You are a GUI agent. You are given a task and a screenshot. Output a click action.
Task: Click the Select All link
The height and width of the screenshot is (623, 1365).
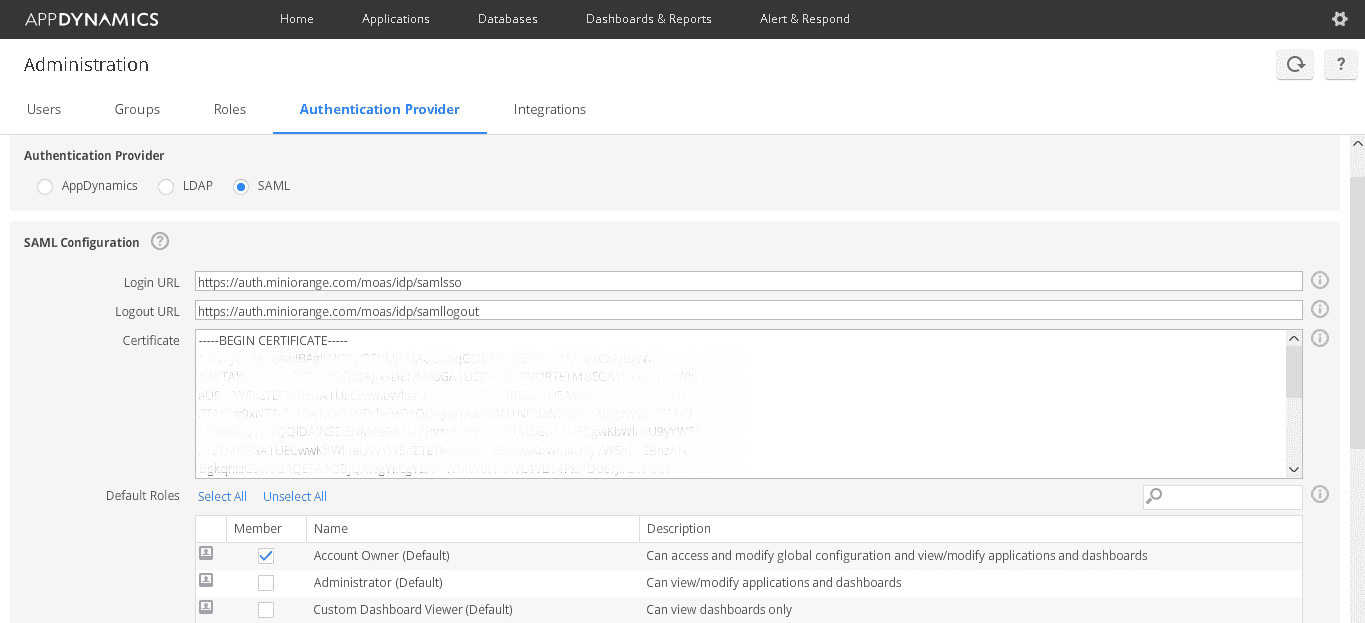click(x=222, y=496)
